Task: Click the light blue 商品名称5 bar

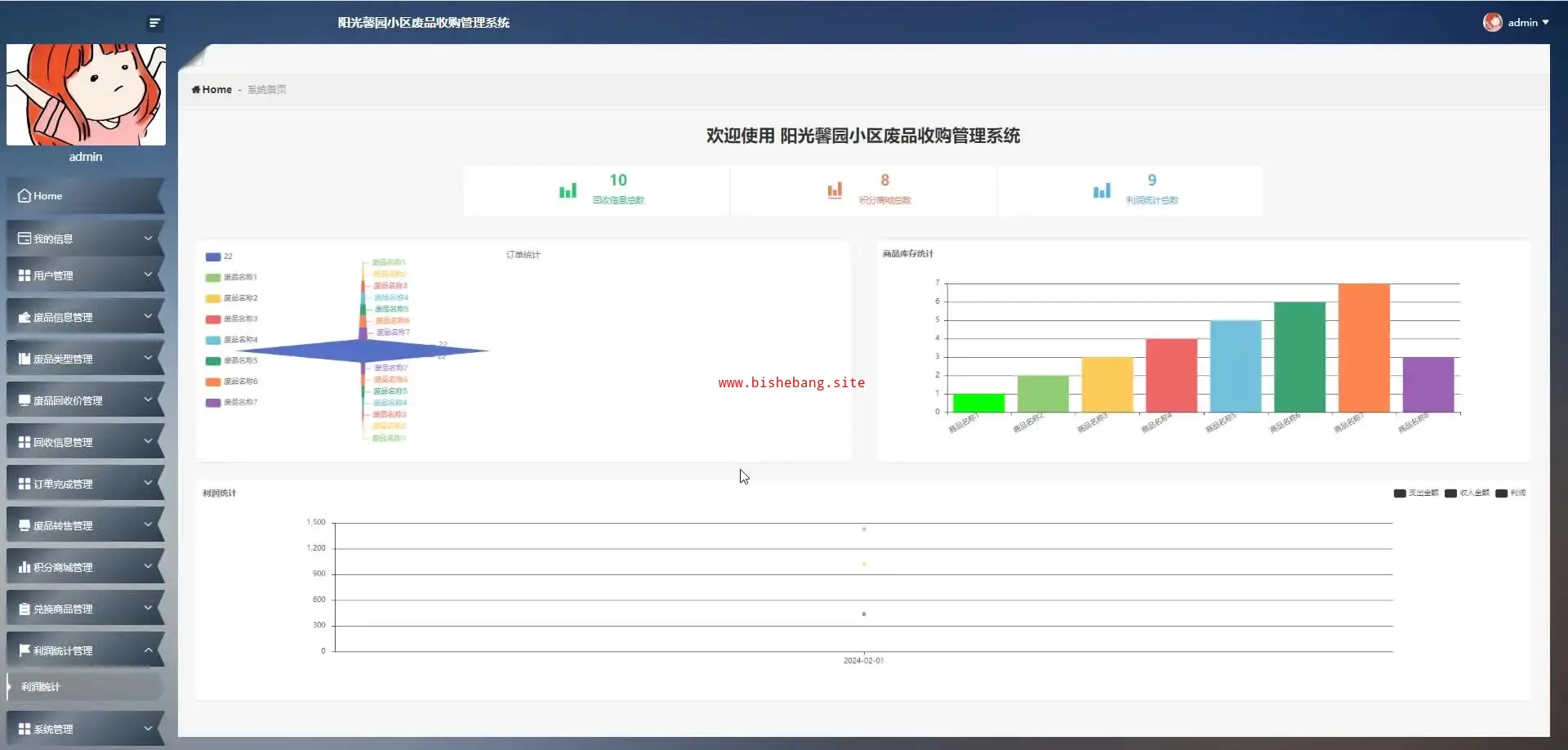Action: (1236, 366)
